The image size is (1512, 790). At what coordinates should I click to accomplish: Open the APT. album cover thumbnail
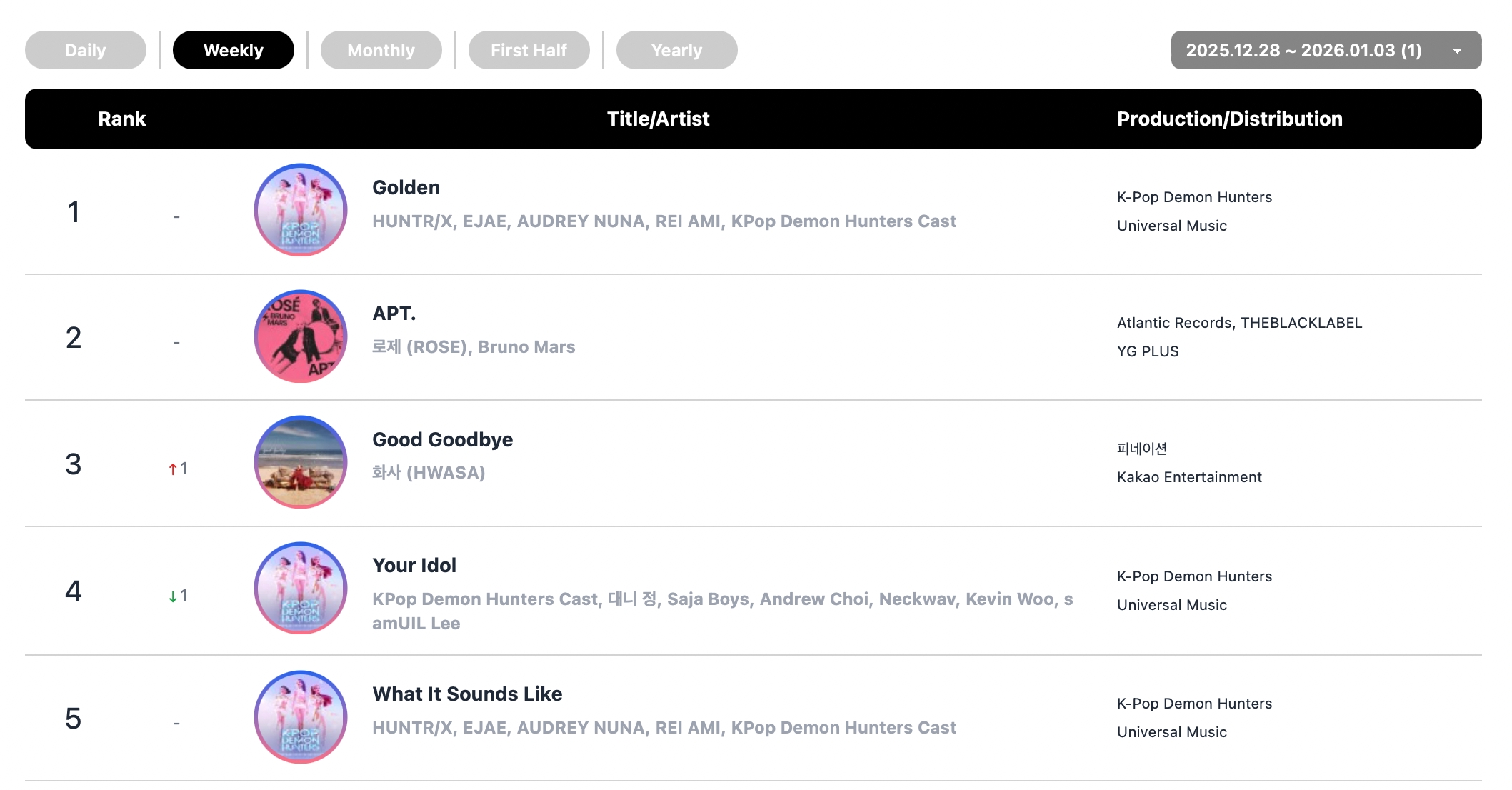301,336
